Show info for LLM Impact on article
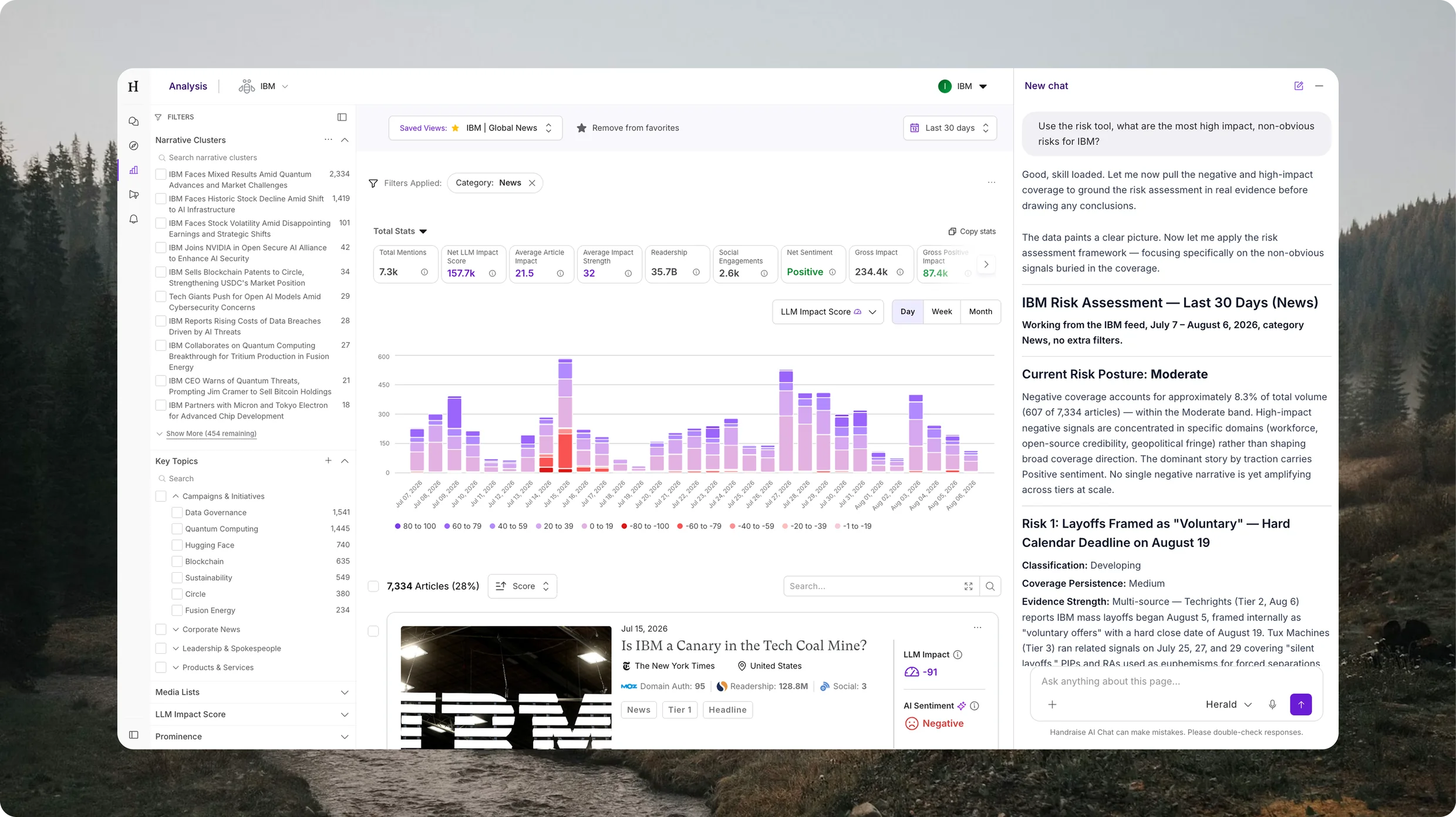The width and height of the screenshot is (1456, 817). tap(958, 655)
